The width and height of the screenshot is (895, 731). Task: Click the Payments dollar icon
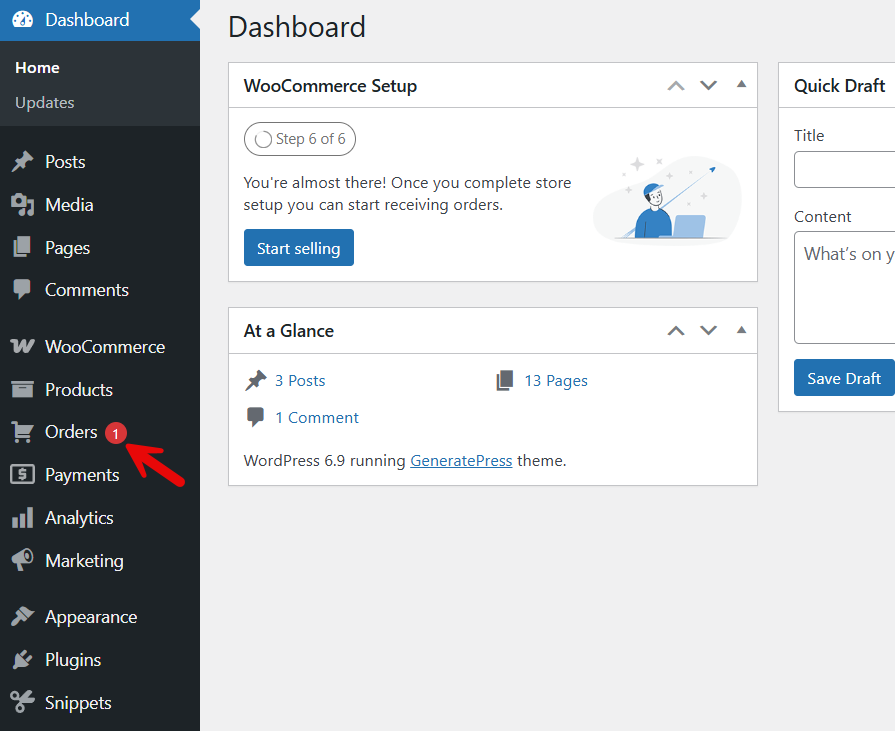(x=22, y=475)
